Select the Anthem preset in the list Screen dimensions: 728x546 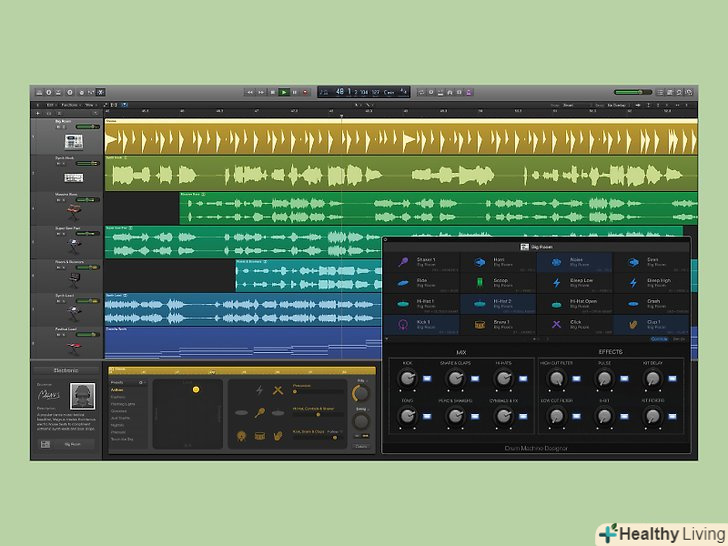(x=119, y=390)
